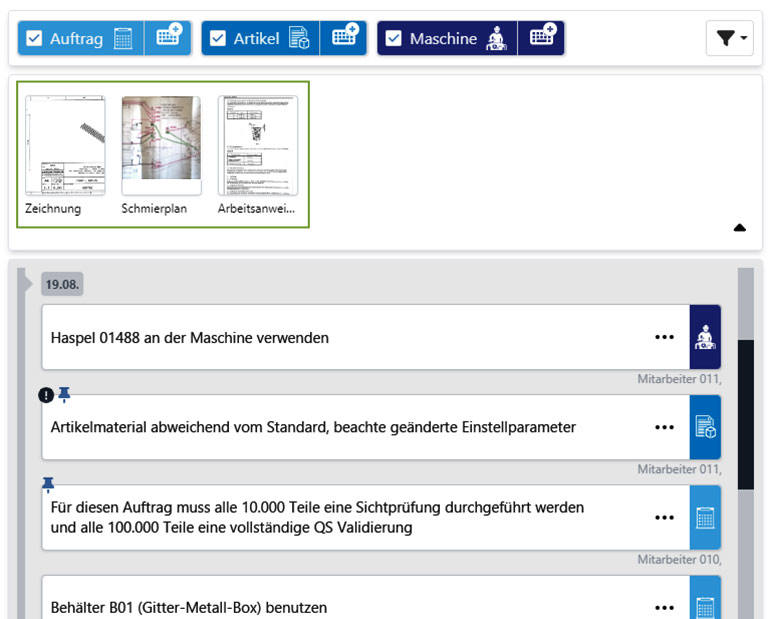Click the Artikel filter label
Viewport: 774px width, 619px height.
pyautogui.click(x=256, y=39)
